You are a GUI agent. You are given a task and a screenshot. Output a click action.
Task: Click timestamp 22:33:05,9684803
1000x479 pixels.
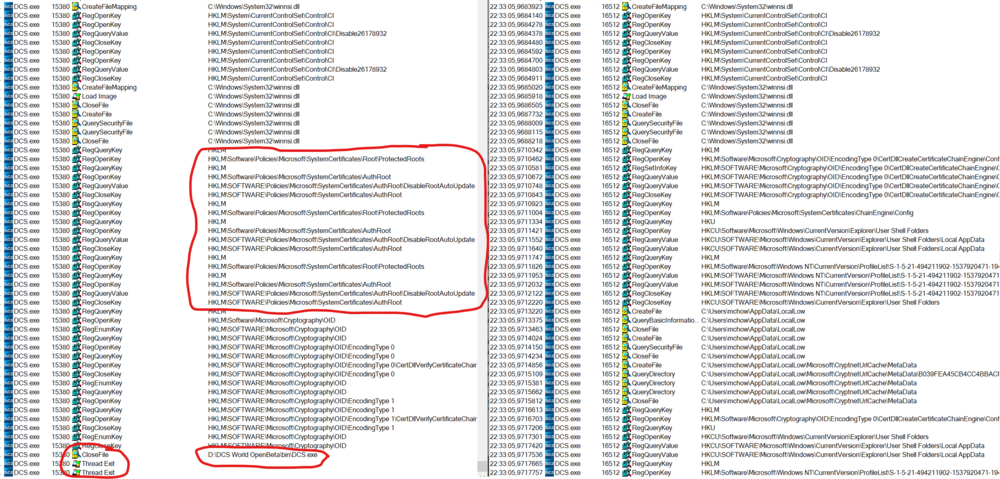[517, 69]
